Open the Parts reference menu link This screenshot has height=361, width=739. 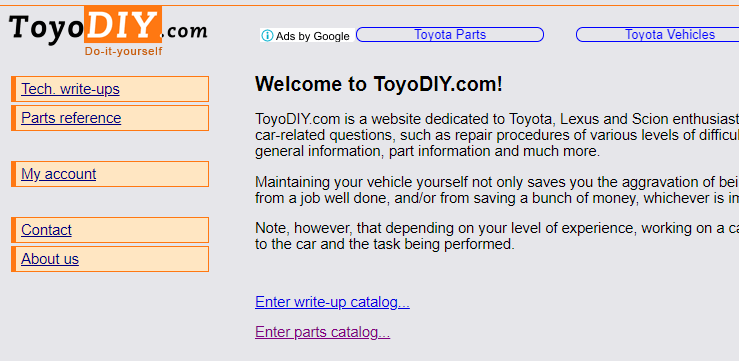pos(71,118)
